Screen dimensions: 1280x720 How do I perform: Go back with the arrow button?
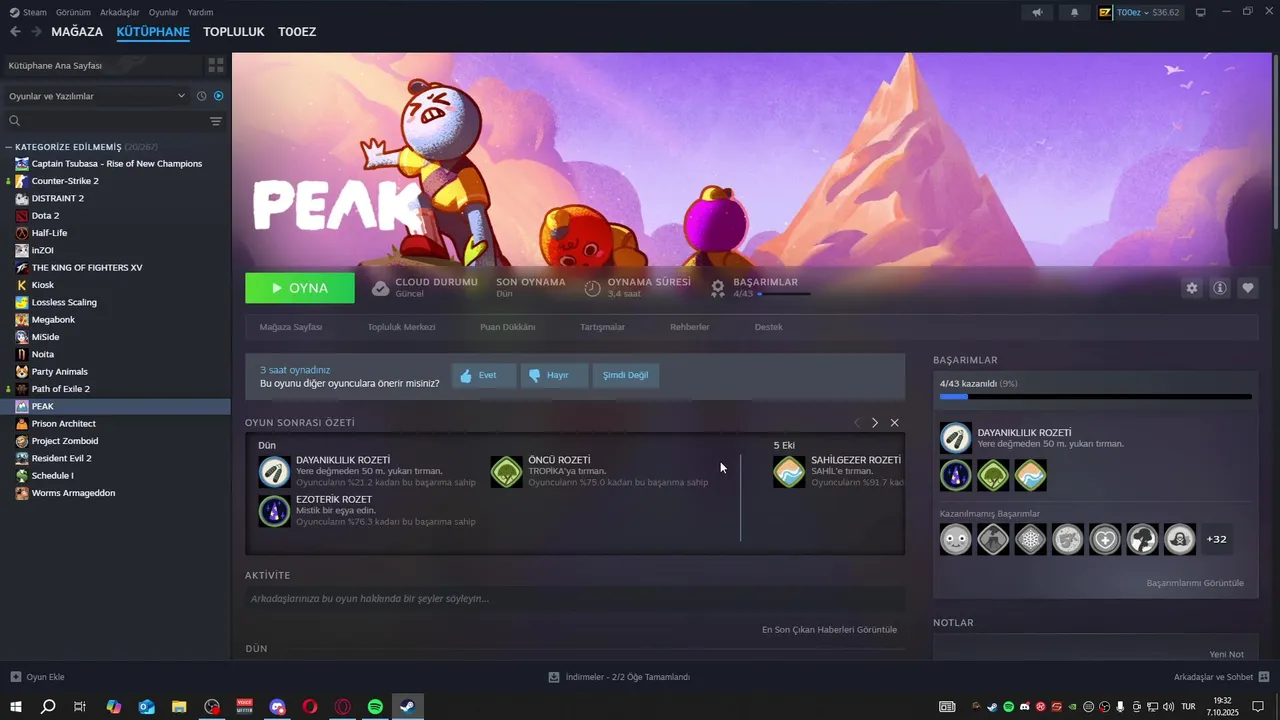point(15,32)
